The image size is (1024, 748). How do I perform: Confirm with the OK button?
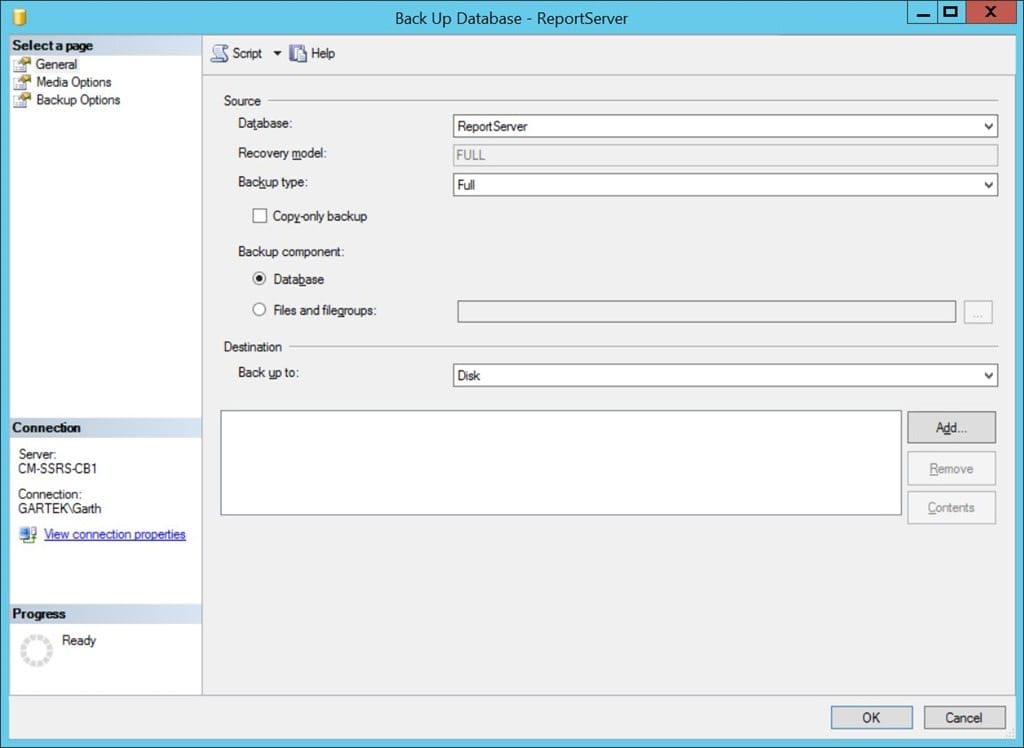tap(871, 717)
